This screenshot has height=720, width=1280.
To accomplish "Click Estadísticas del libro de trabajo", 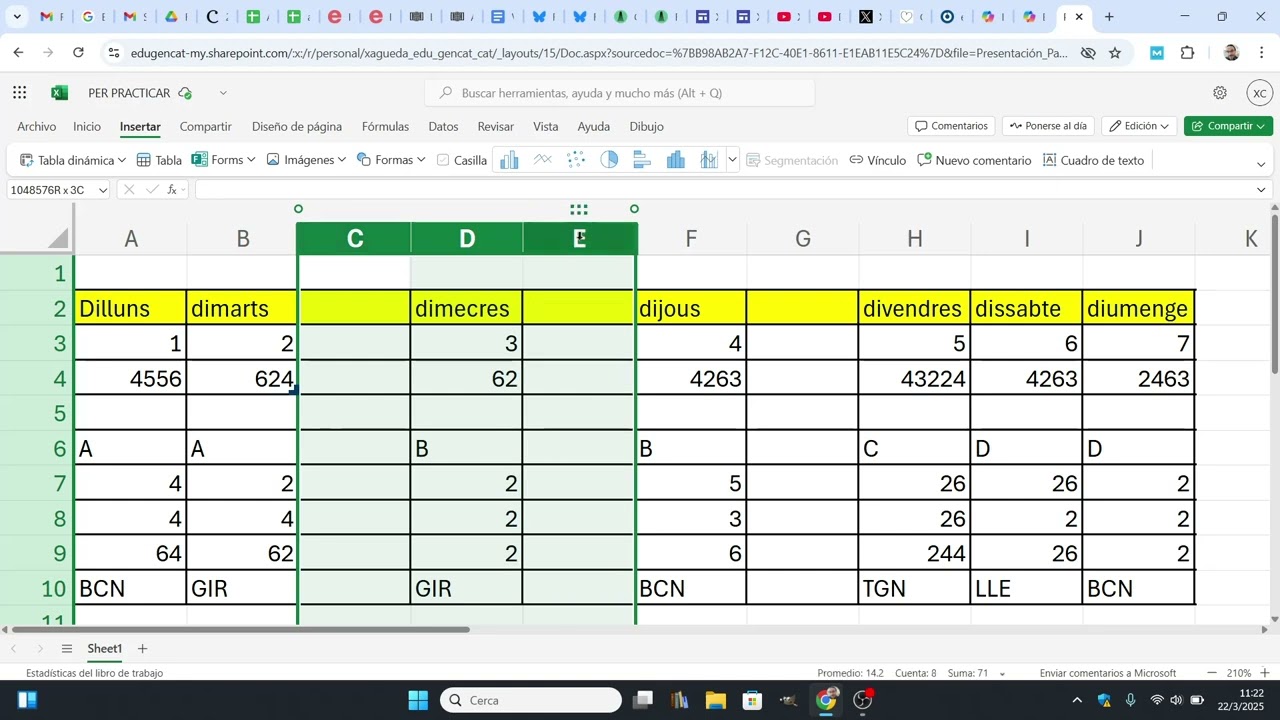I will (x=94, y=673).
